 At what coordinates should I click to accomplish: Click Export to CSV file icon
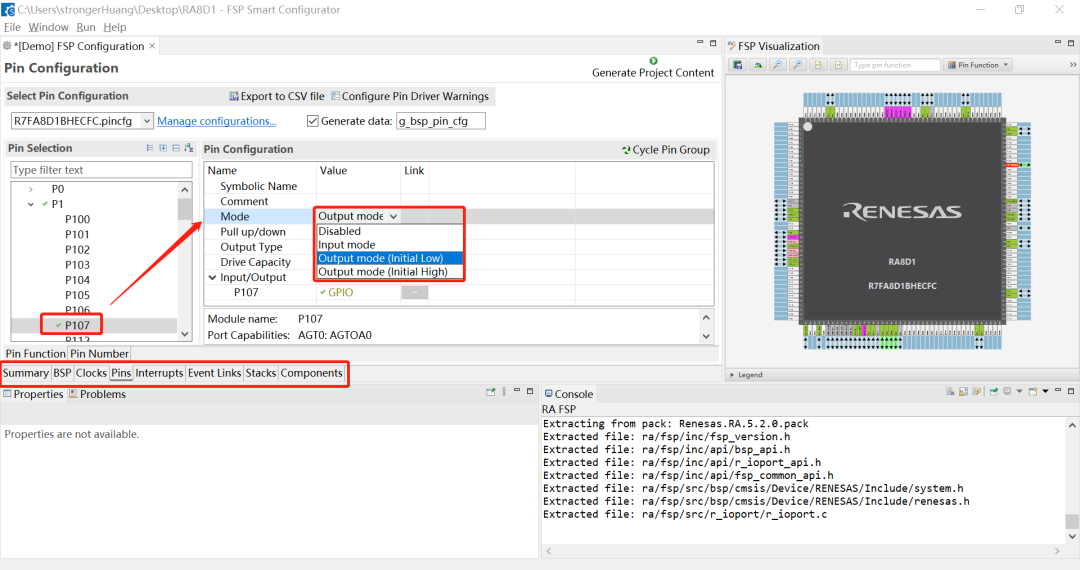234,97
